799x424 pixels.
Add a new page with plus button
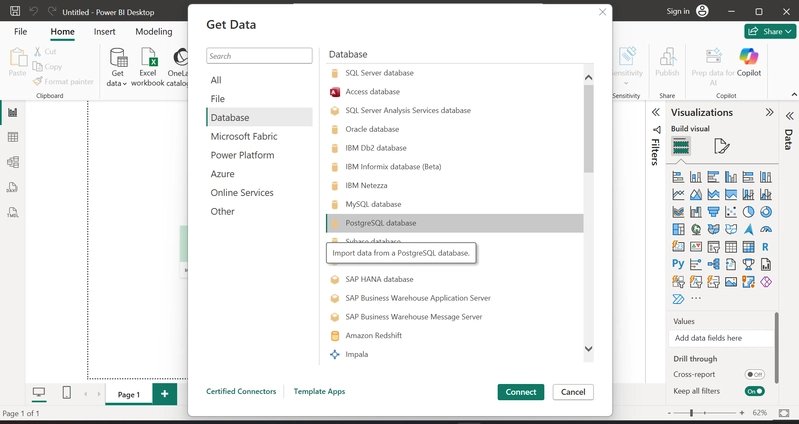tap(165, 394)
